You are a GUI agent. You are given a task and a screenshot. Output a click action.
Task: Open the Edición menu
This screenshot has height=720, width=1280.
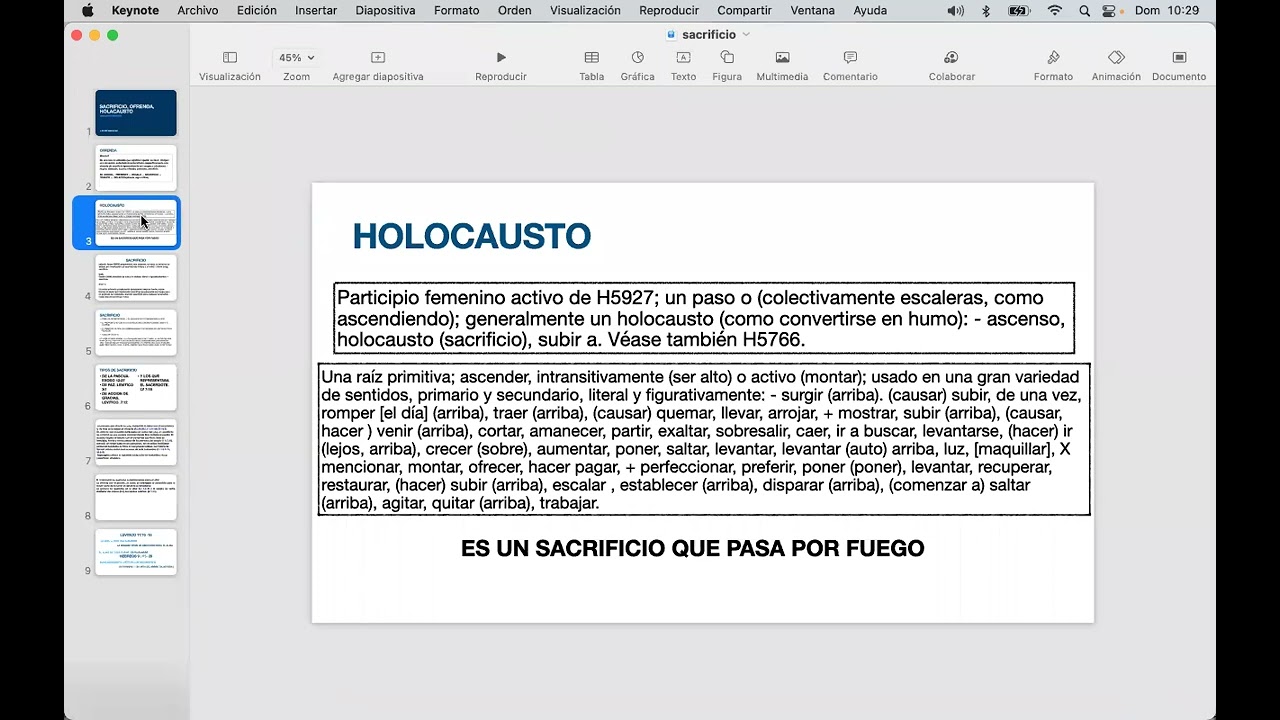click(x=257, y=10)
